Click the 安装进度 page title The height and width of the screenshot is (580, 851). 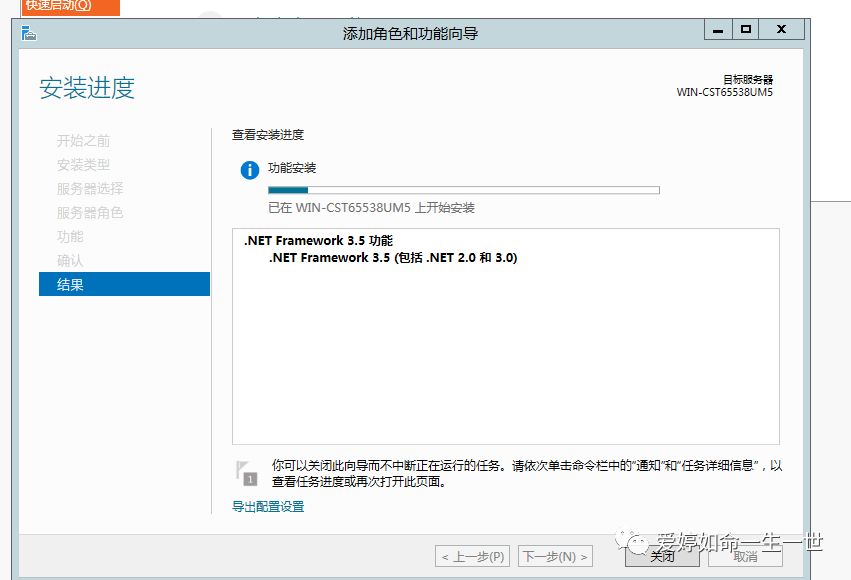click(87, 88)
